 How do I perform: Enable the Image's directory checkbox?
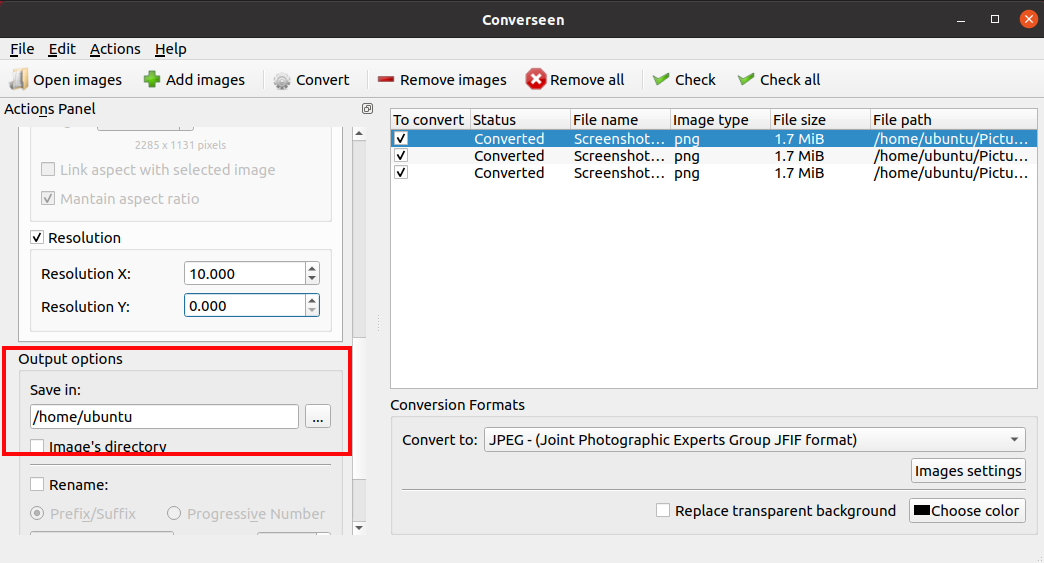tap(37, 446)
